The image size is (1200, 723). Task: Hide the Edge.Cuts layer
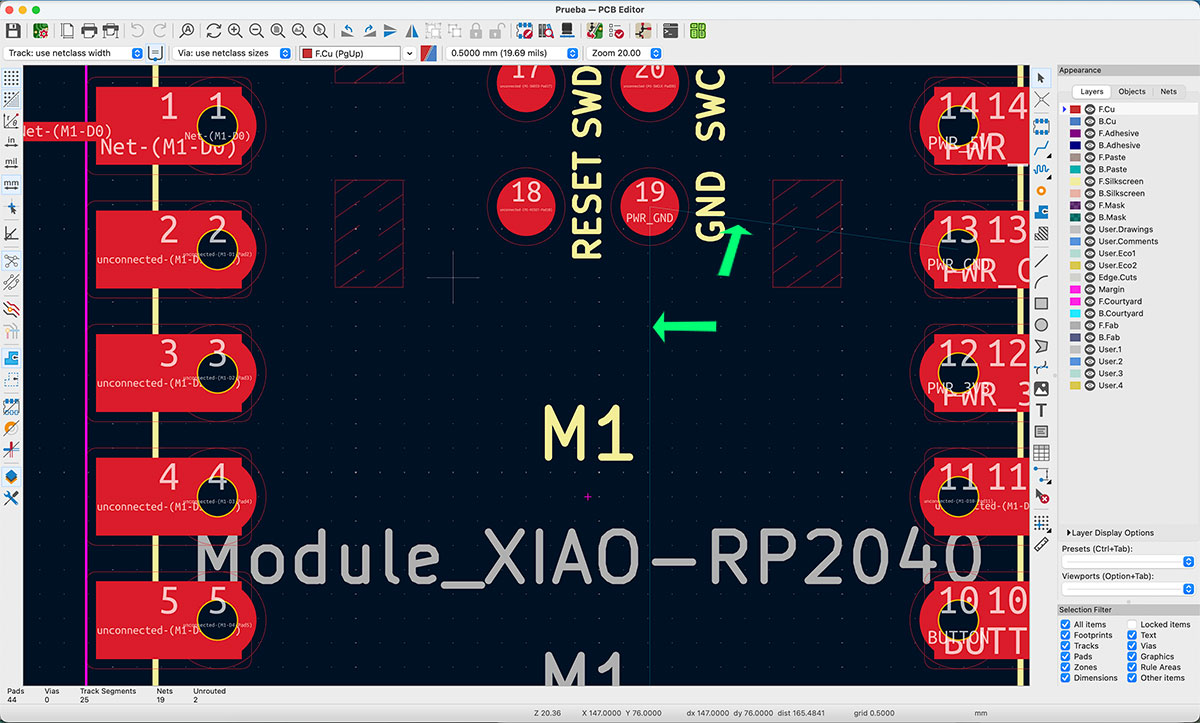click(1089, 277)
